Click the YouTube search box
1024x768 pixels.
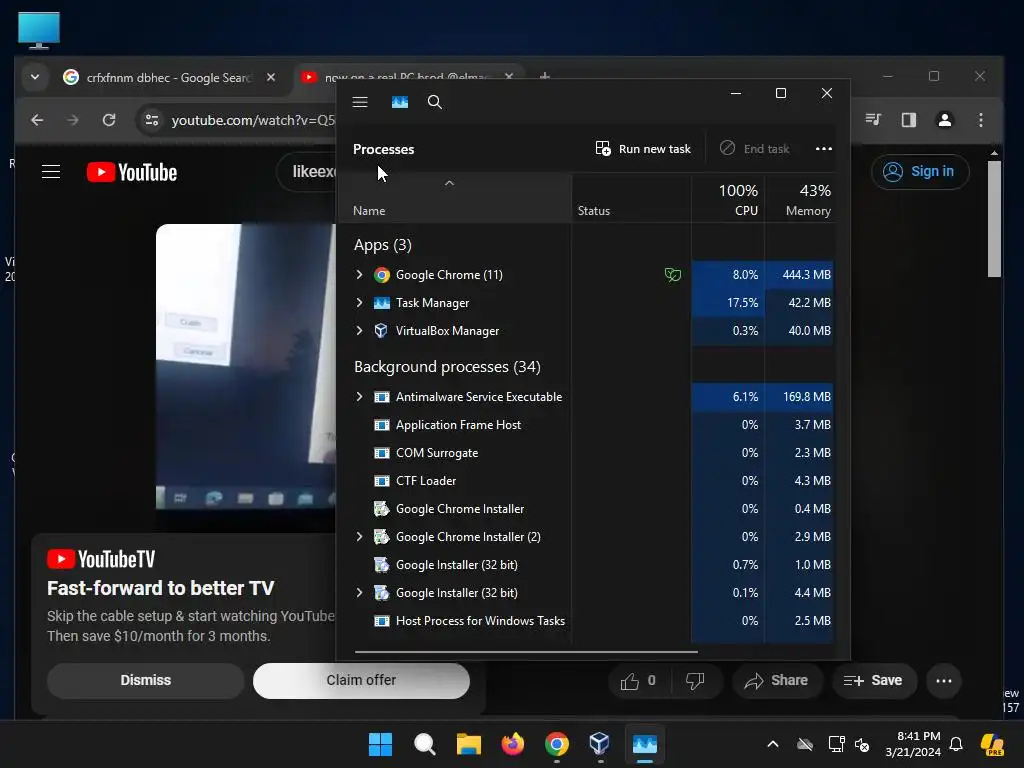[x=307, y=172]
